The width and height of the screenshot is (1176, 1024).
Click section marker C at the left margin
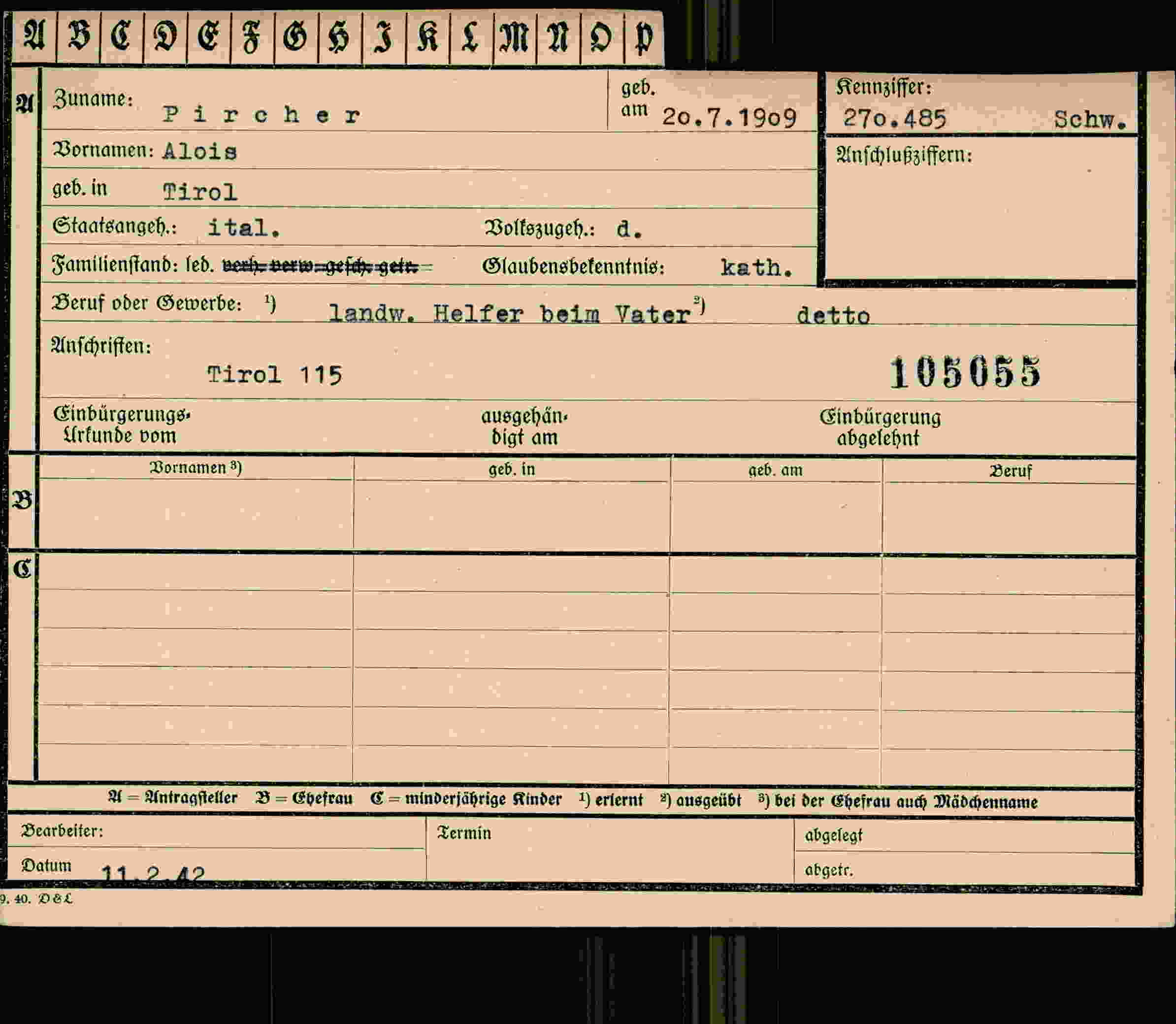(x=22, y=568)
